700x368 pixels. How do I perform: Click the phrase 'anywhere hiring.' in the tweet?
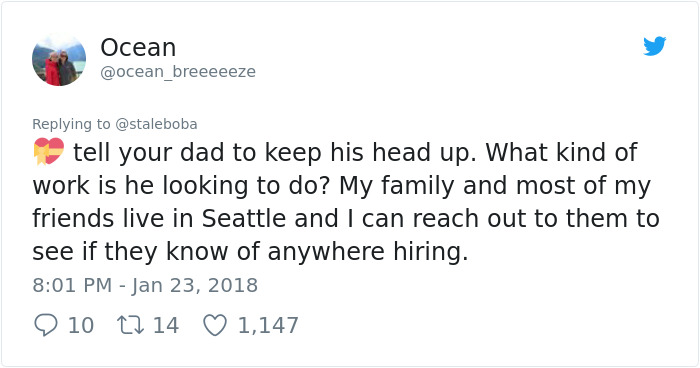point(368,252)
